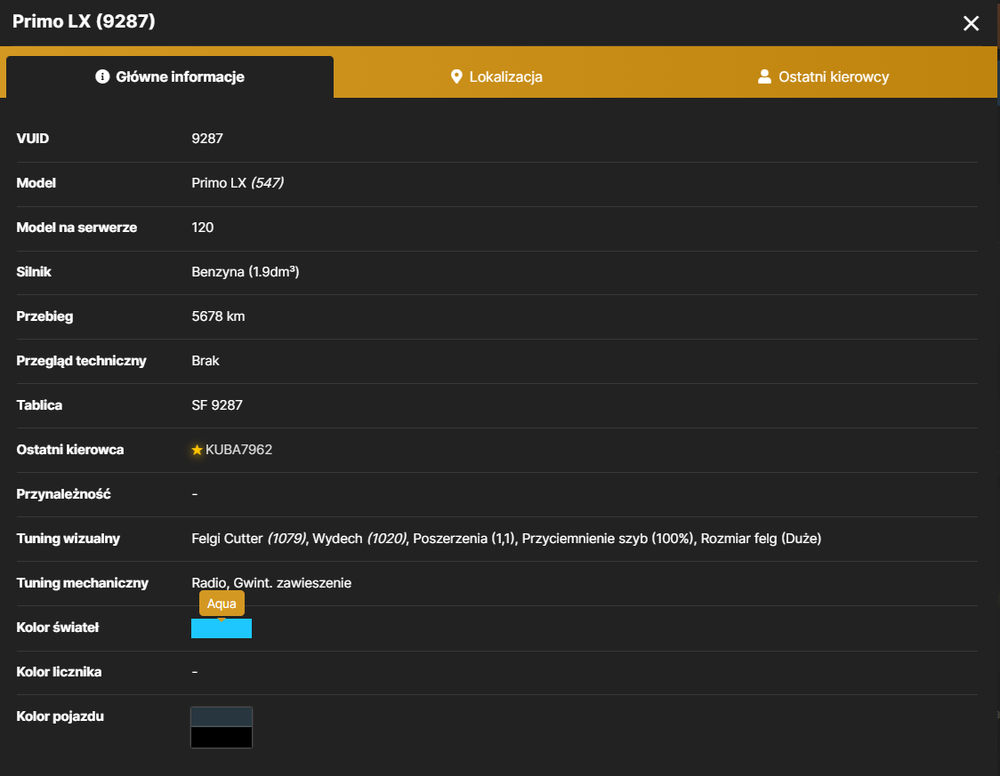Click the dialog title Primo LX (9287)
This screenshot has height=776, width=1000.
pos(84,21)
